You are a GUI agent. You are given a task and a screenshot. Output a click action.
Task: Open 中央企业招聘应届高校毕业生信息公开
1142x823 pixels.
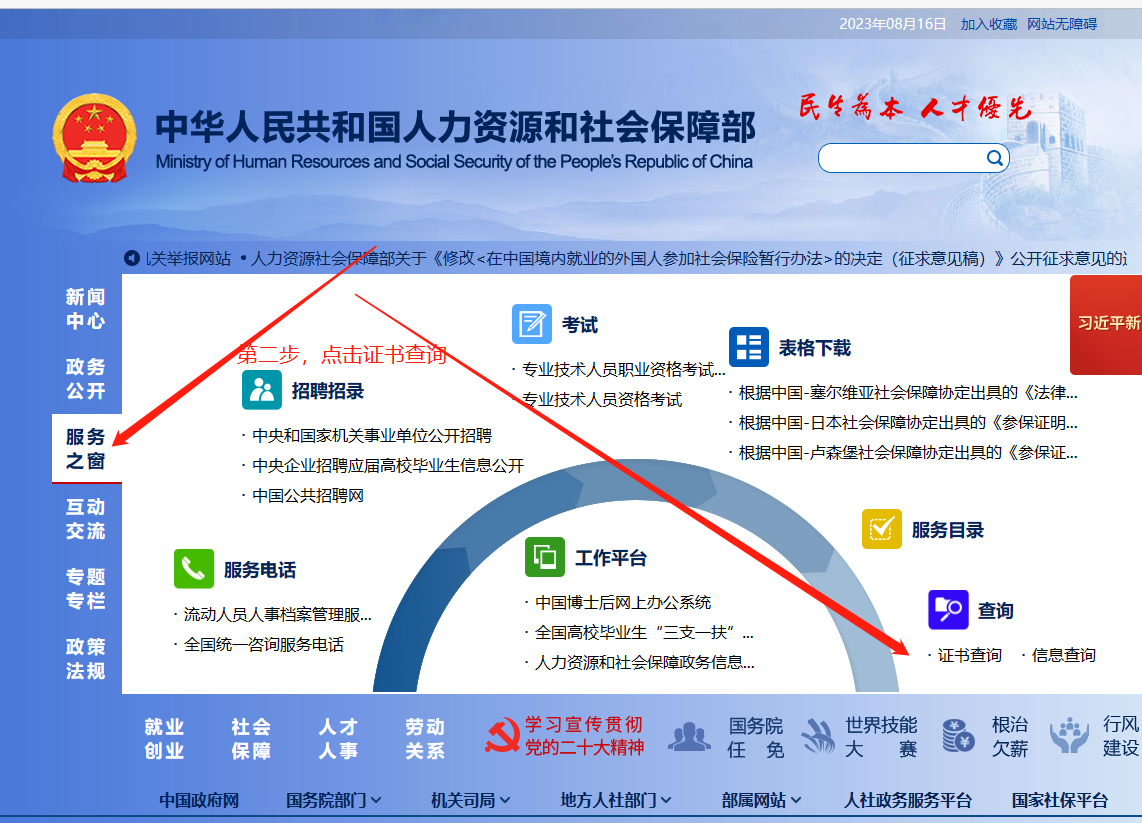coord(387,465)
